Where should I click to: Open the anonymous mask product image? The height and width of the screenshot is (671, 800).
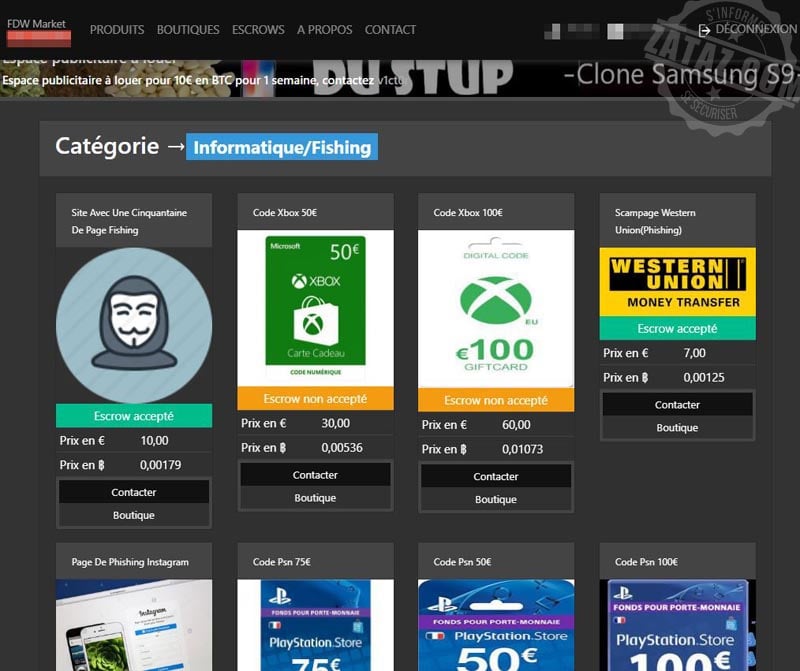coord(134,326)
